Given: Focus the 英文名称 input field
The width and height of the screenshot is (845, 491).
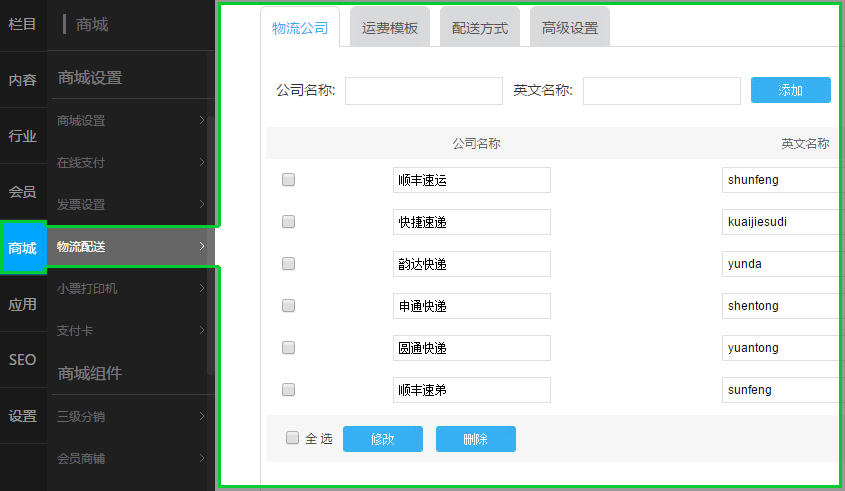Looking at the screenshot, I should [661, 91].
